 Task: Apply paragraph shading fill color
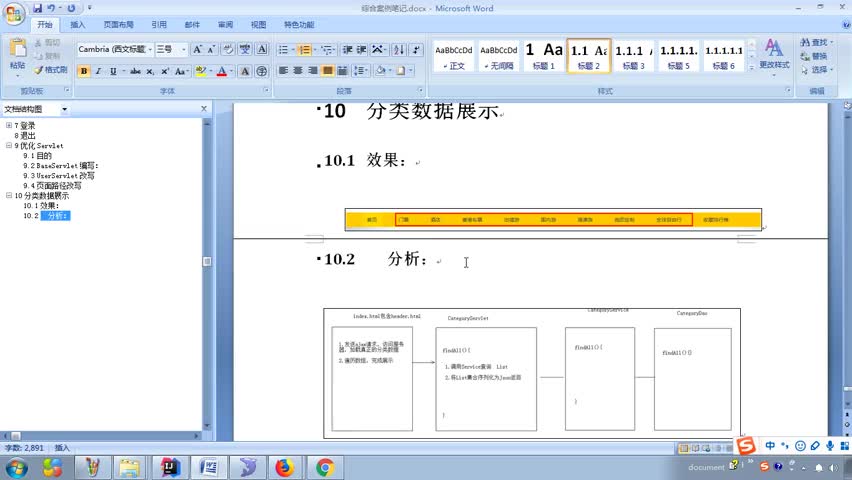(380, 71)
